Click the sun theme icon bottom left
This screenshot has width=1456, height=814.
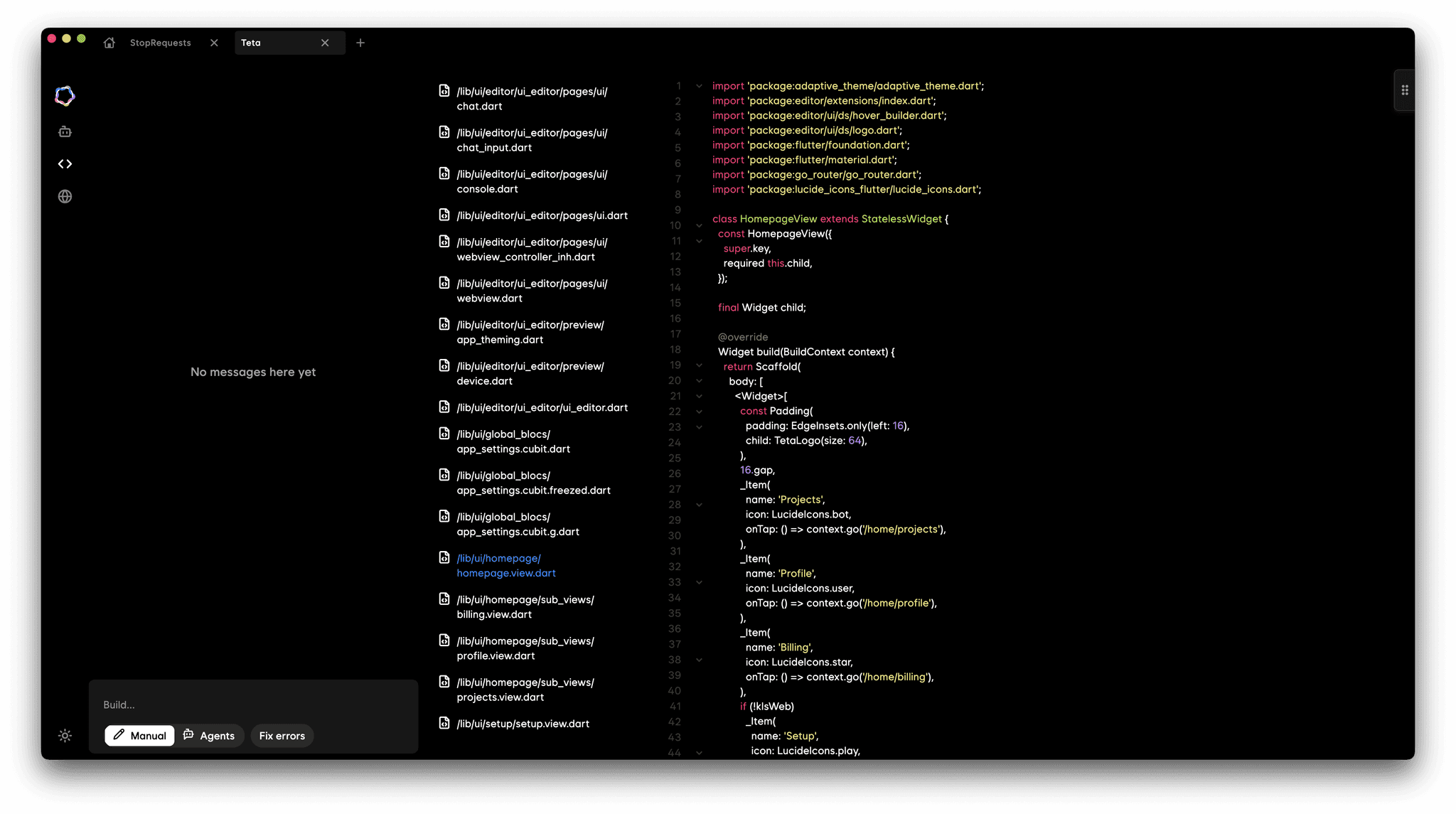click(65, 736)
